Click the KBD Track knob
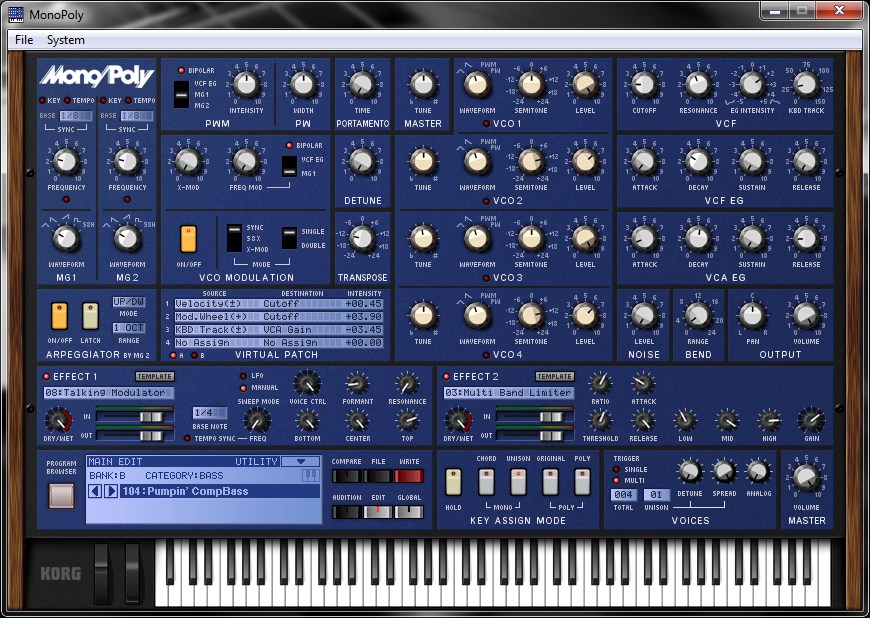 tap(806, 85)
